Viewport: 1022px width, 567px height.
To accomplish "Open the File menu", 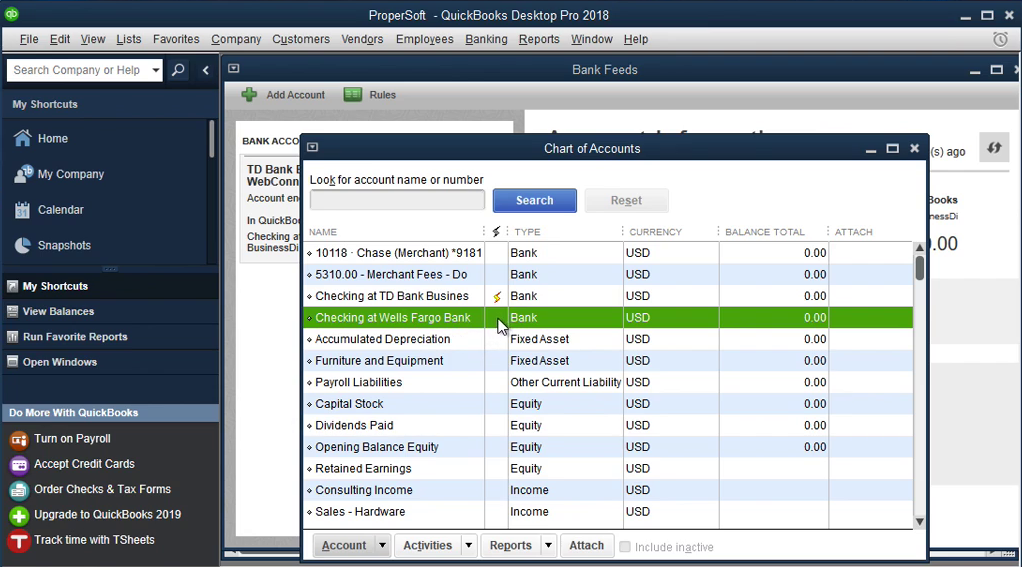I will pos(29,39).
